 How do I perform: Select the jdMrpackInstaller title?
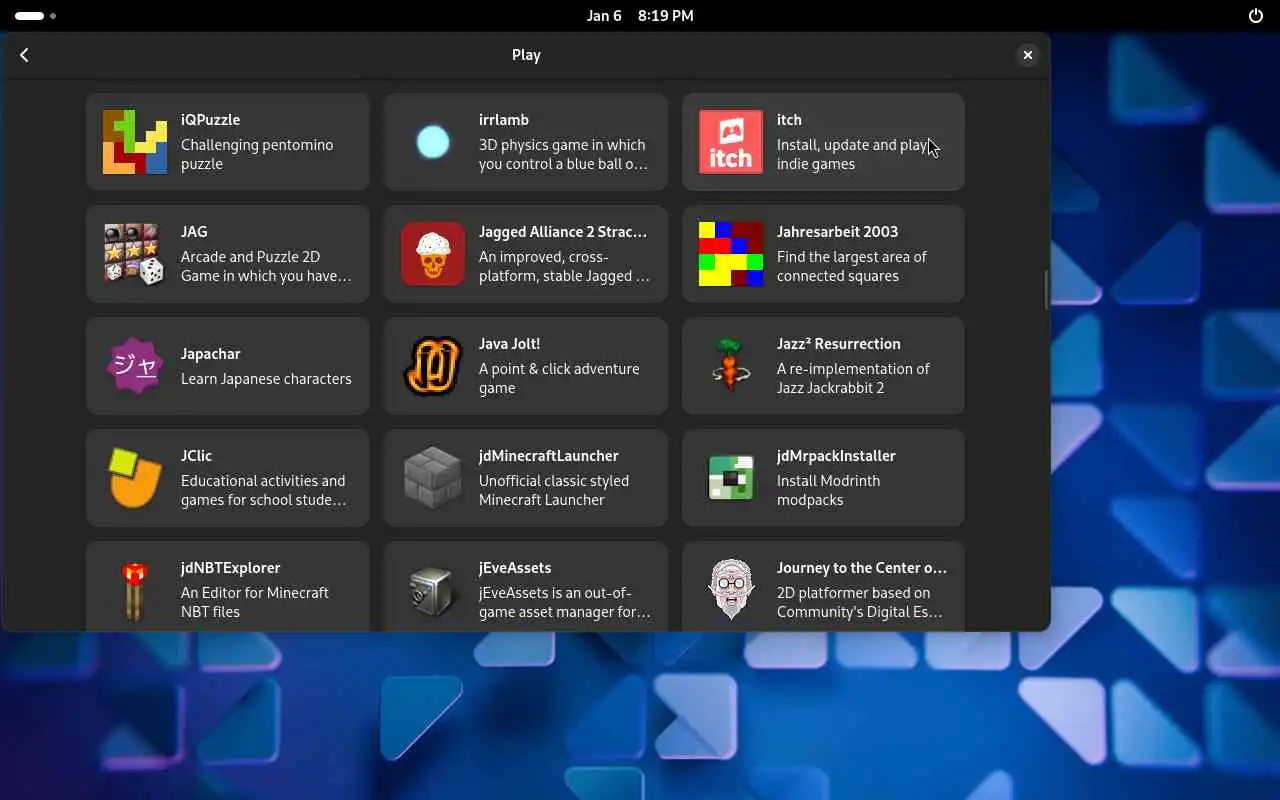(x=836, y=456)
